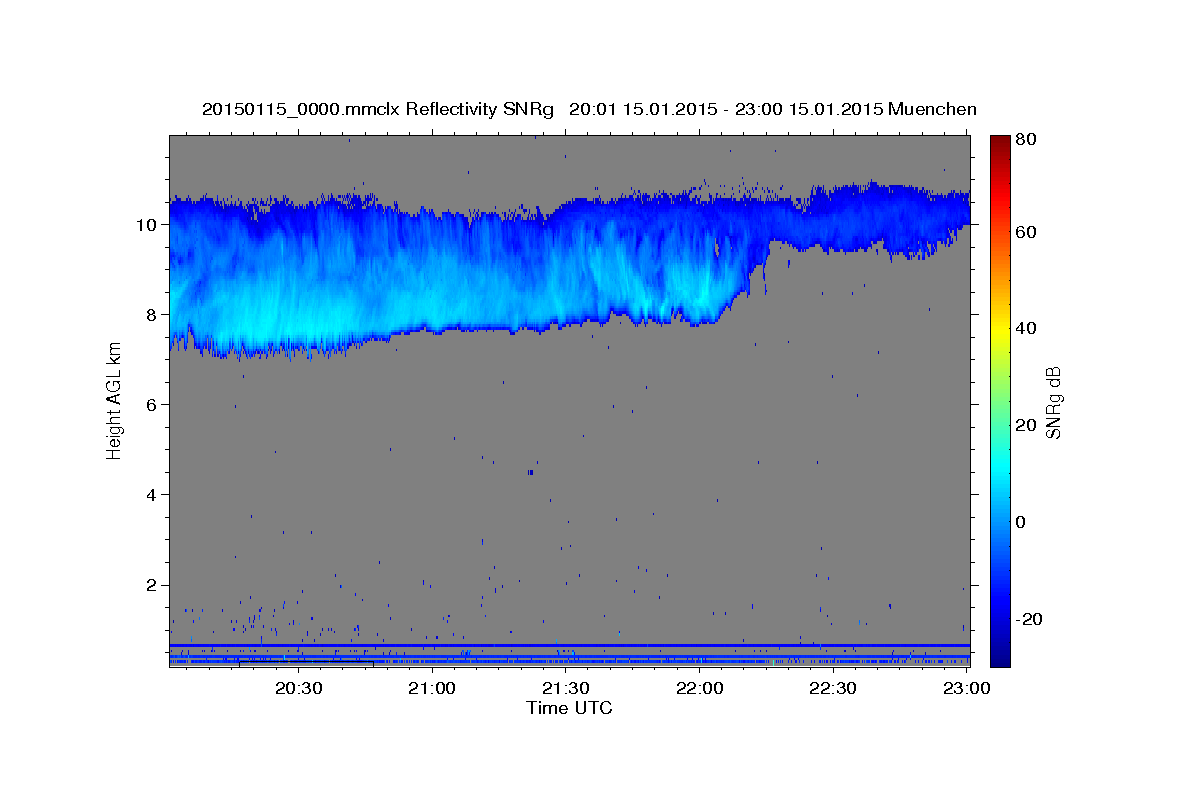Click the height tick label 10

(146, 225)
